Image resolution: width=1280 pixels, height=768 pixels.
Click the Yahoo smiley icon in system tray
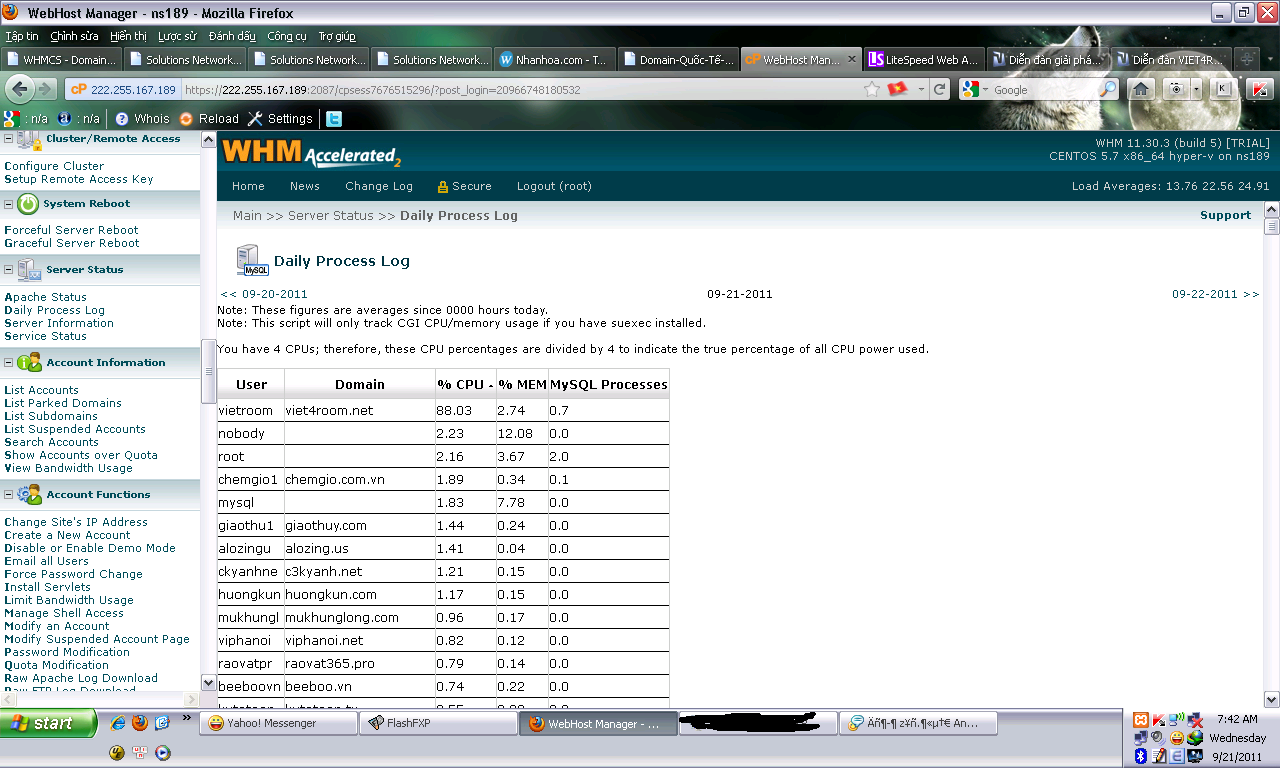point(1178,738)
